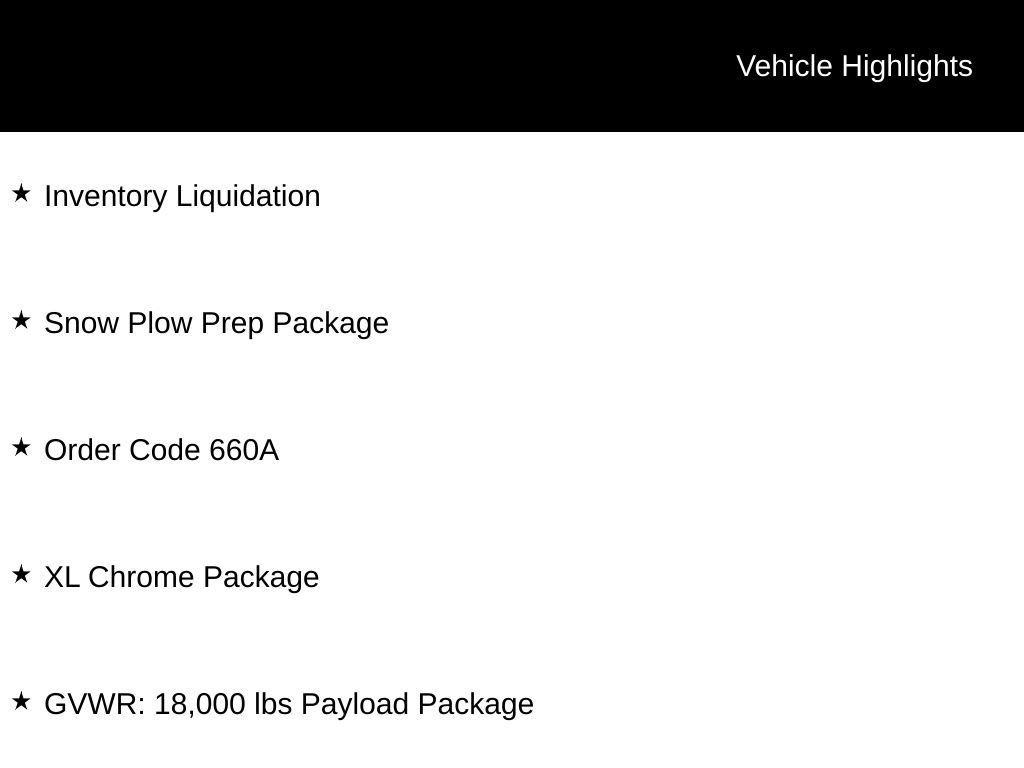Click the word Chrome
Screen dimensions: 1024x768
pos(141,577)
